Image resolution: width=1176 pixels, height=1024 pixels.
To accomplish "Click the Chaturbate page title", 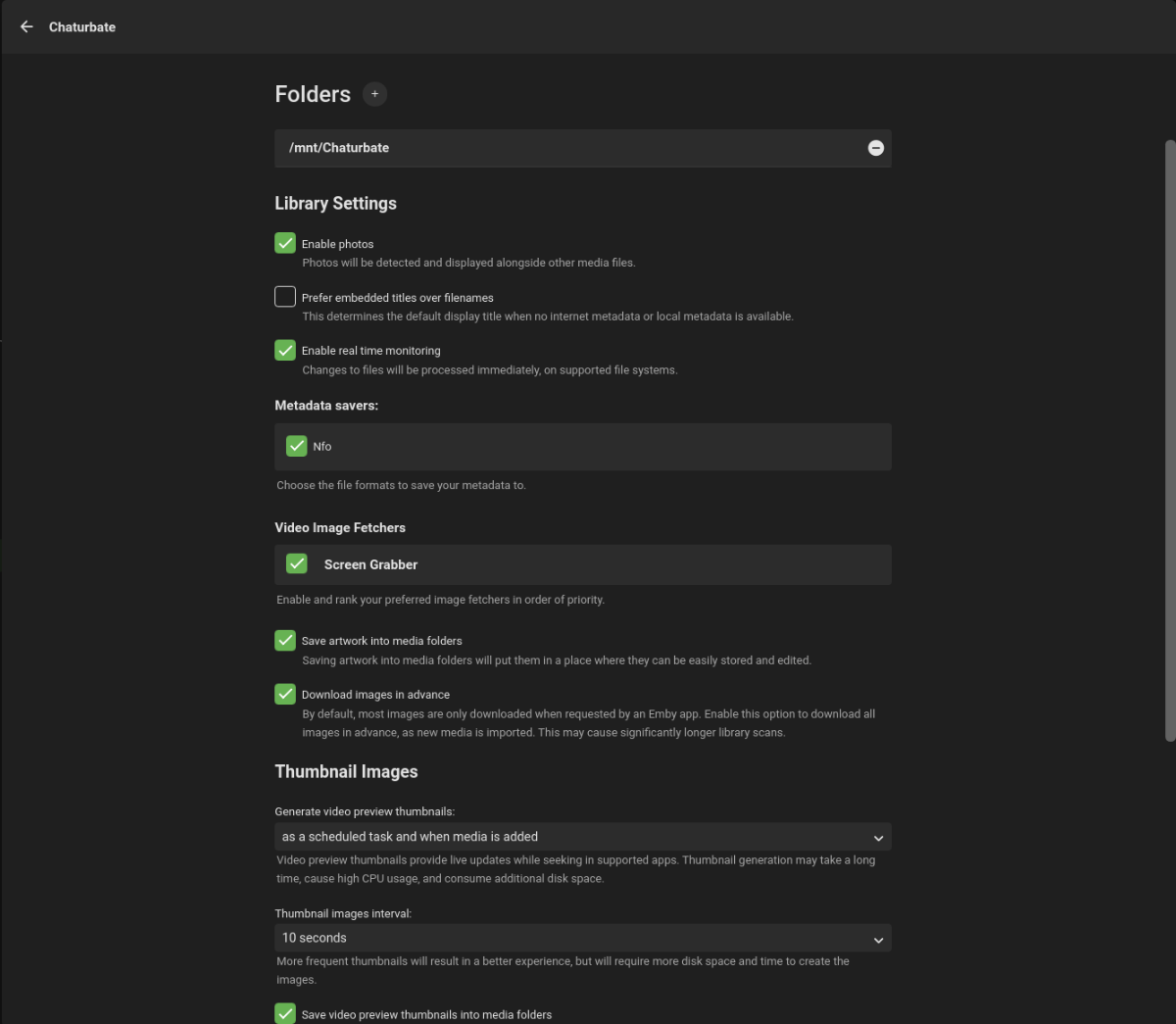I will click(x=82, y=27).
